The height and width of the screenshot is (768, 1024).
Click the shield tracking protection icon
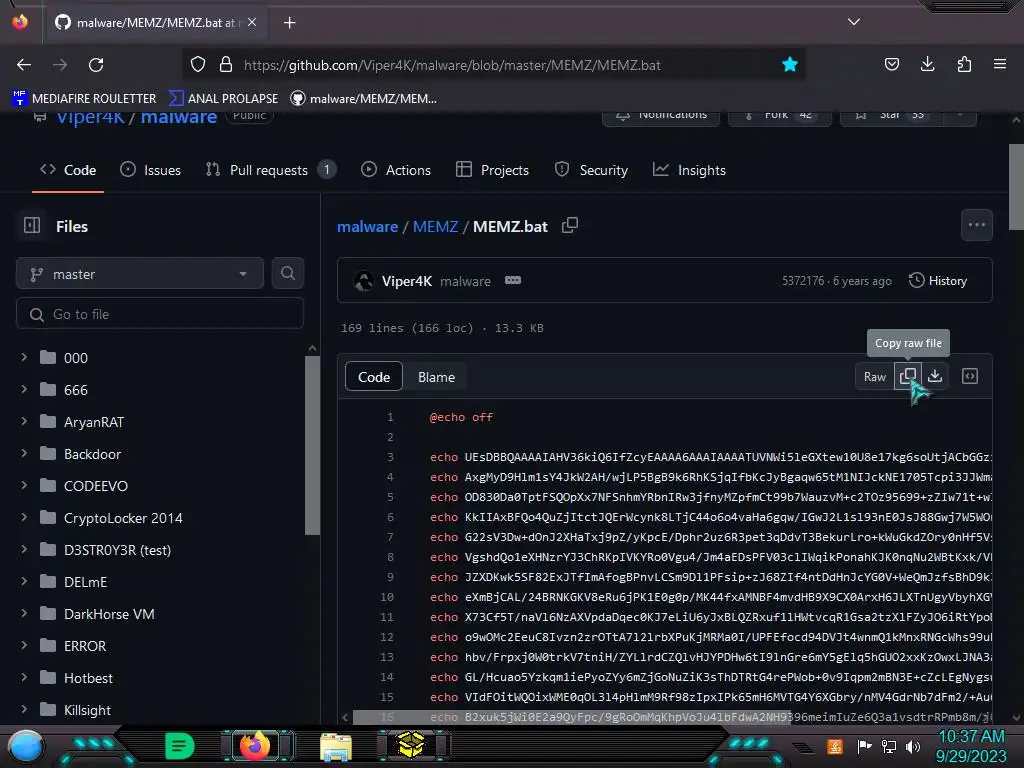(x=198, y=65)
